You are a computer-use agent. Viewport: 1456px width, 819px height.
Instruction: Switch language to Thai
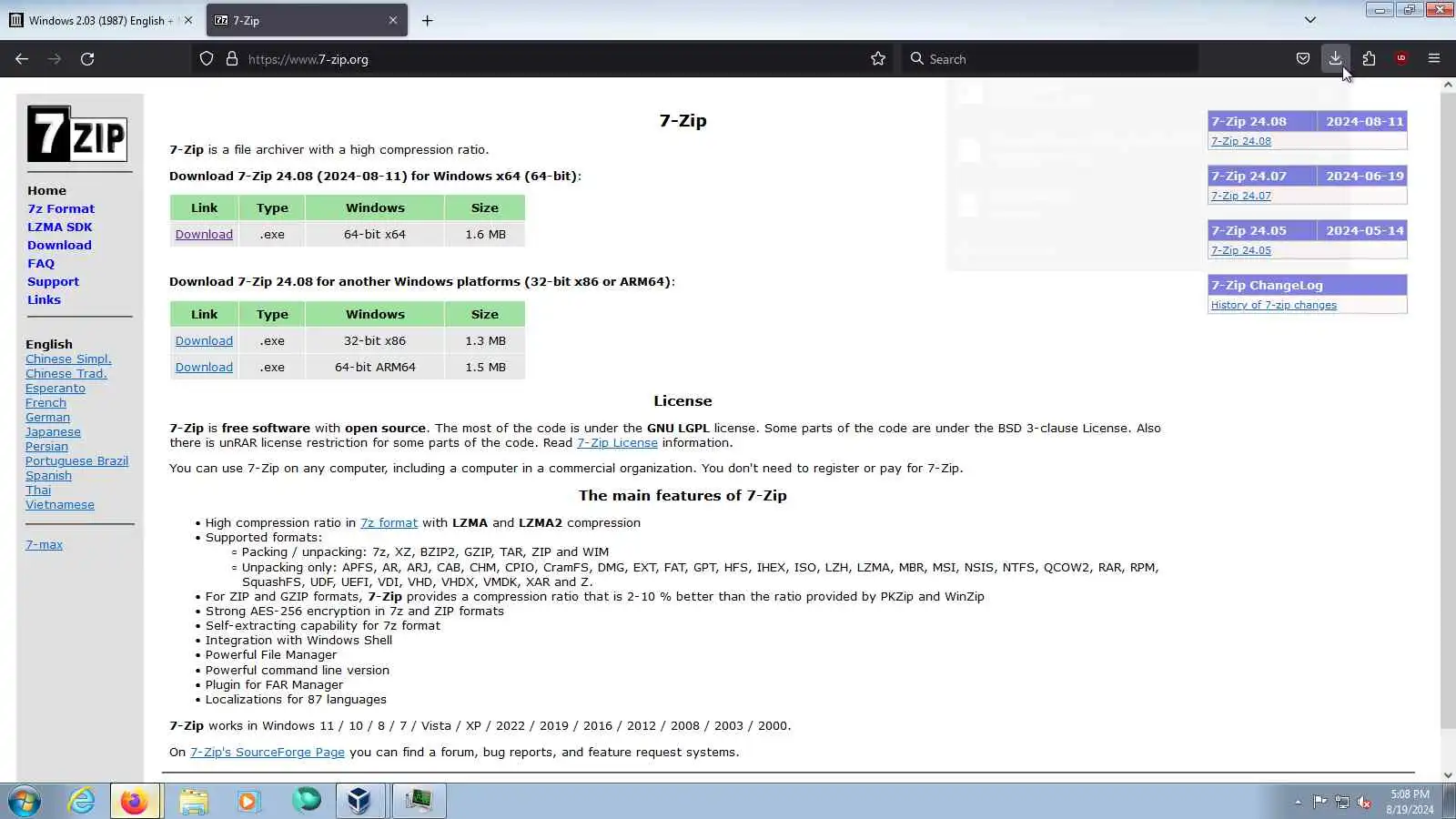point(38,490)
